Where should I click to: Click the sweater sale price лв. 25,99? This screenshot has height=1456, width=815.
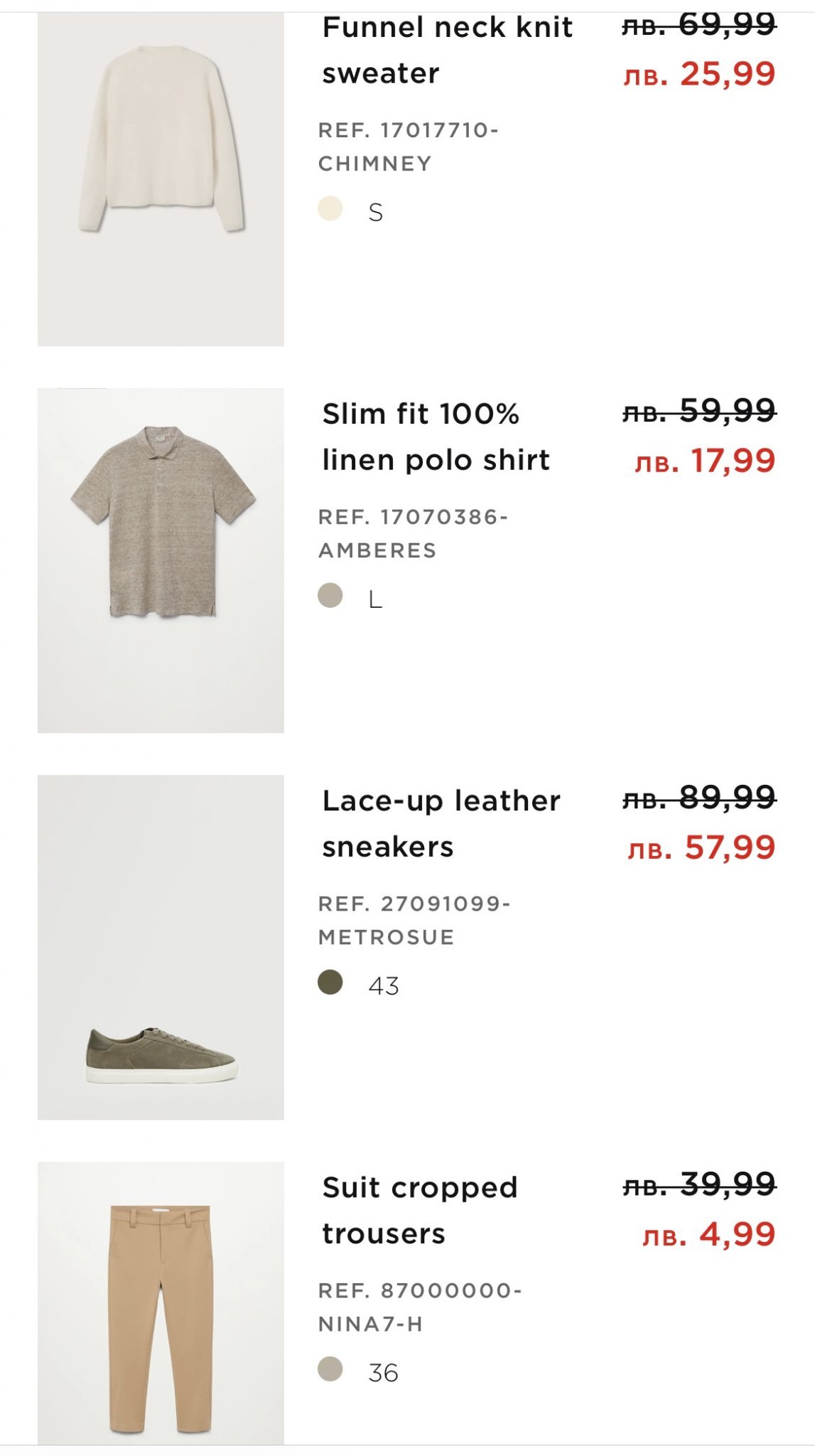pyautogui.click(x=699, y=75)
